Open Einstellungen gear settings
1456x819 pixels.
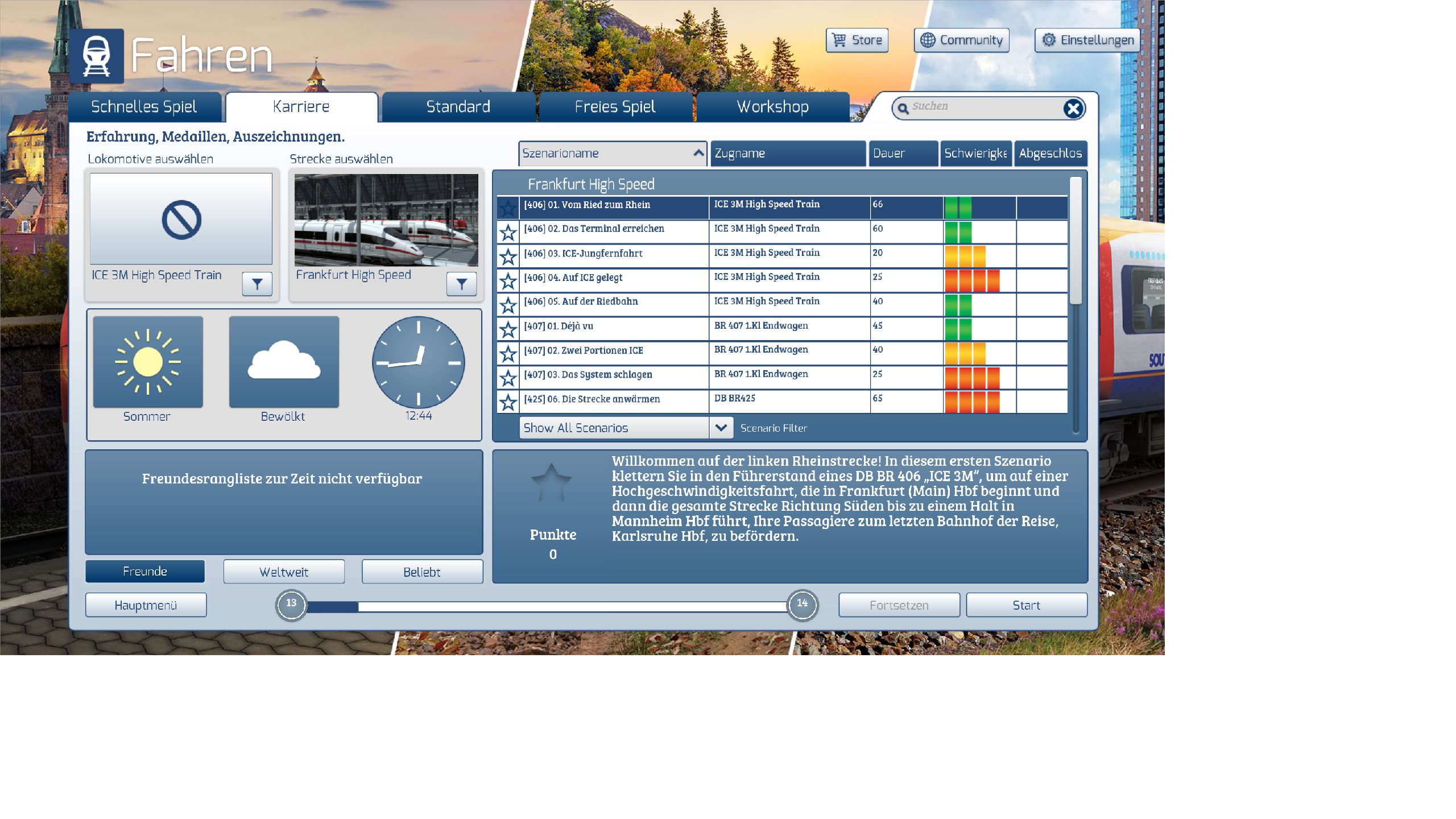point(1088,40)
